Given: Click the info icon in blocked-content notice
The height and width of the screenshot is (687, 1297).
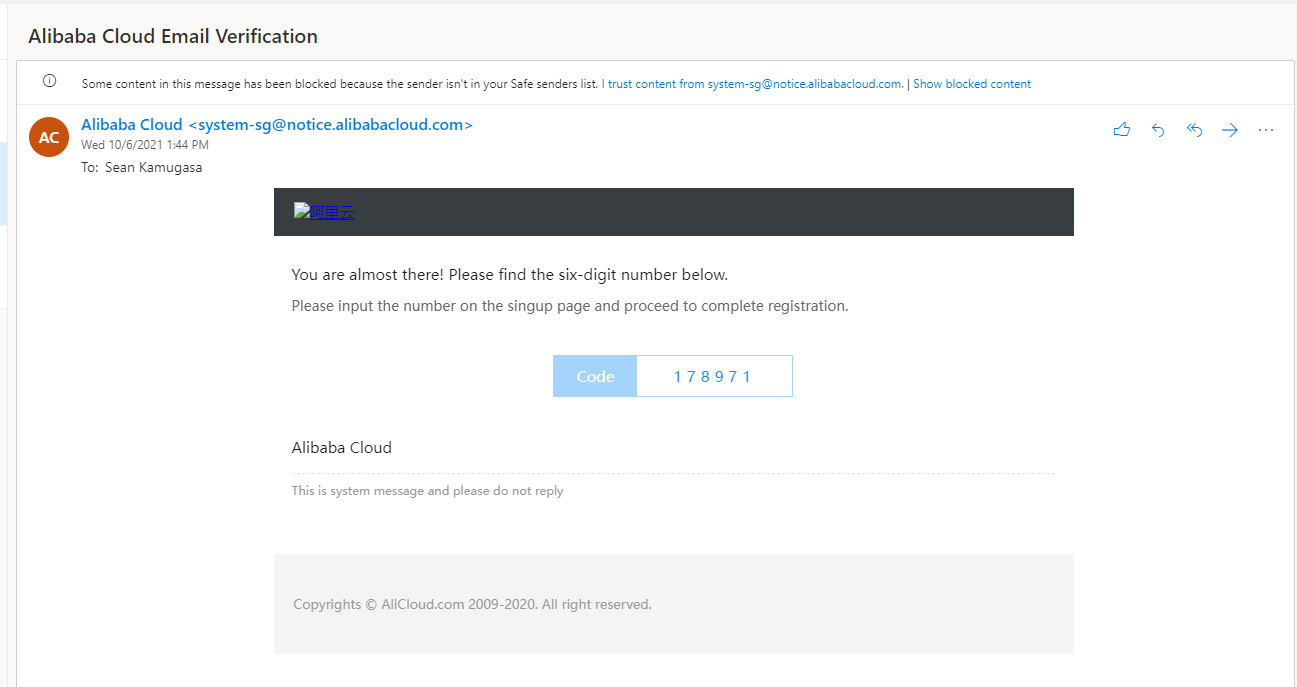Looking at the screenshot, I should pos(49,82).
